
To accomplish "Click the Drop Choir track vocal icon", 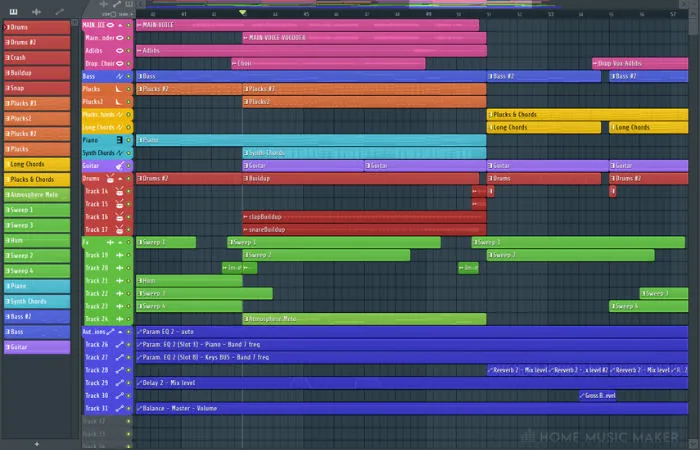I will click(x=120, y=63).
